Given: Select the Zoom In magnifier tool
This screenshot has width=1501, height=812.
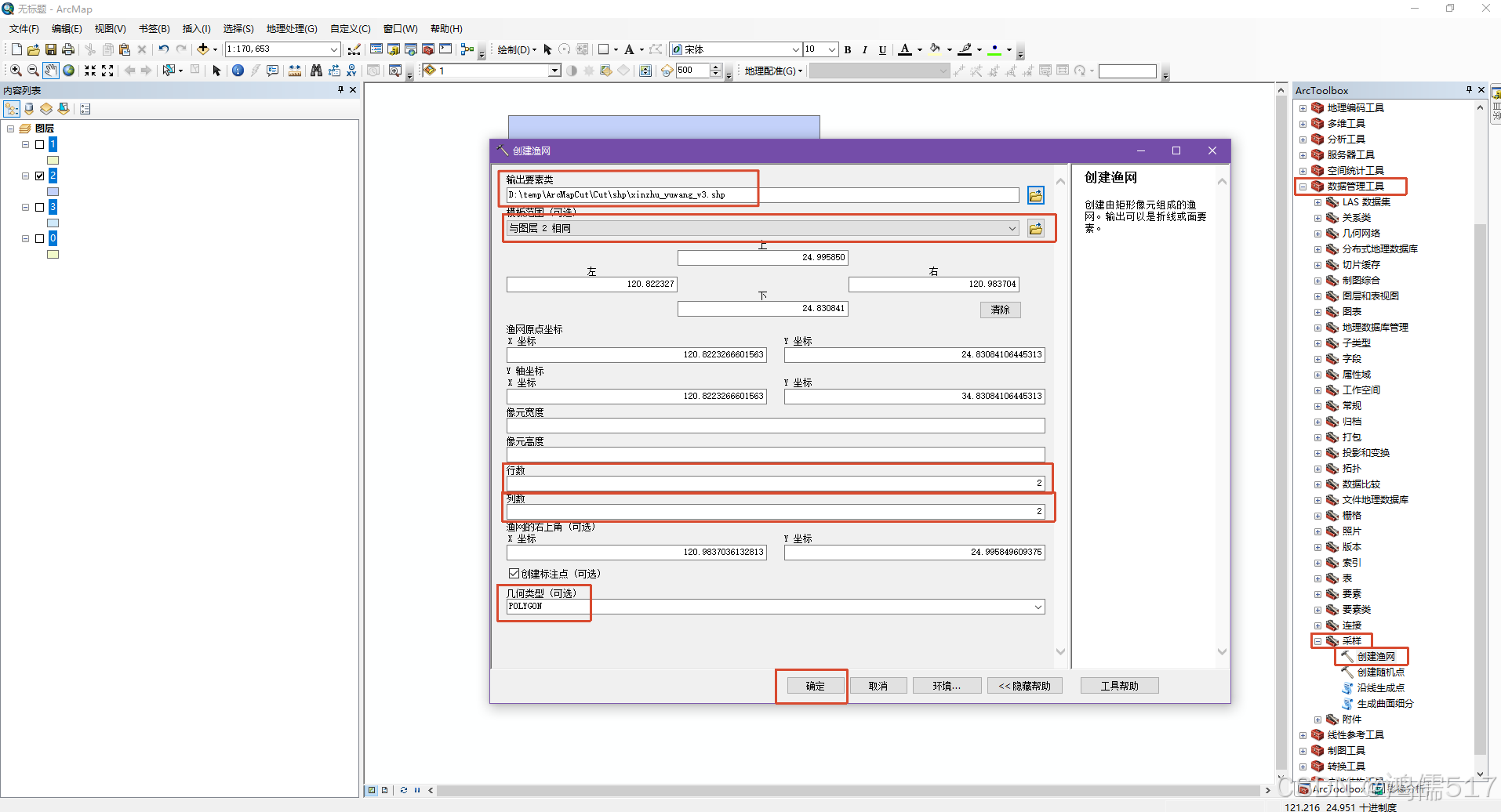Looking at the screenshot, I should click(x=16, y=71).
